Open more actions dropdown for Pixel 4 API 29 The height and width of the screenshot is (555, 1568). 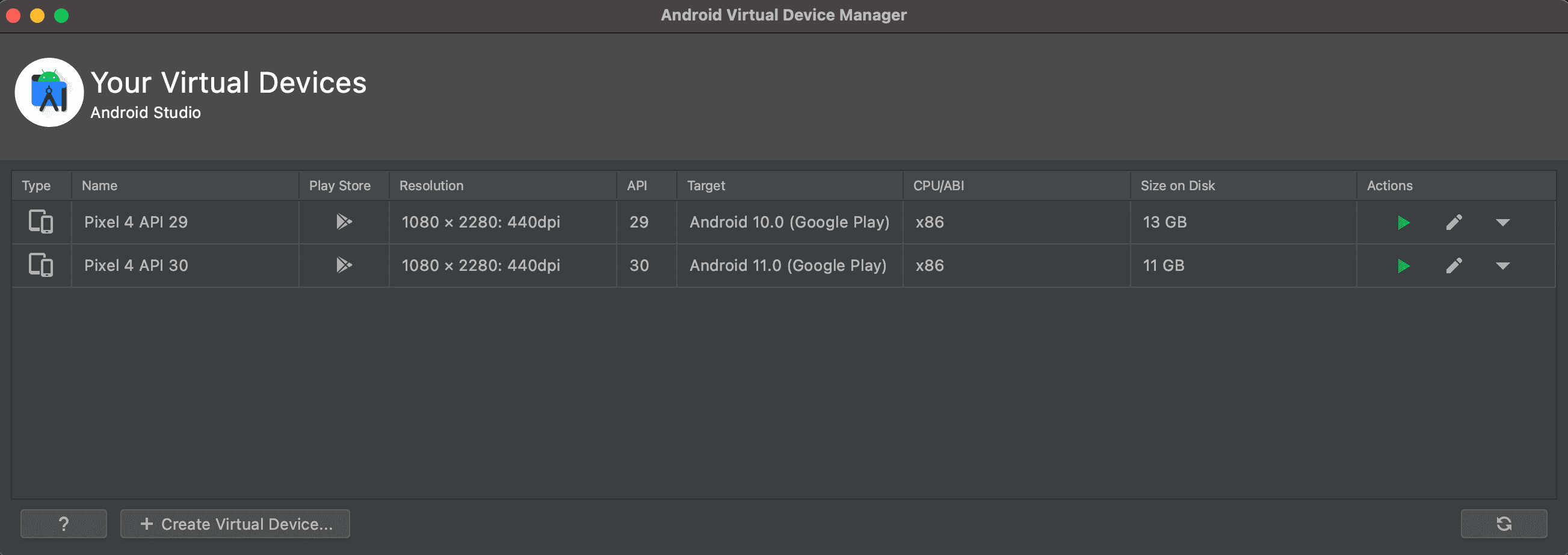[1502, 222]
